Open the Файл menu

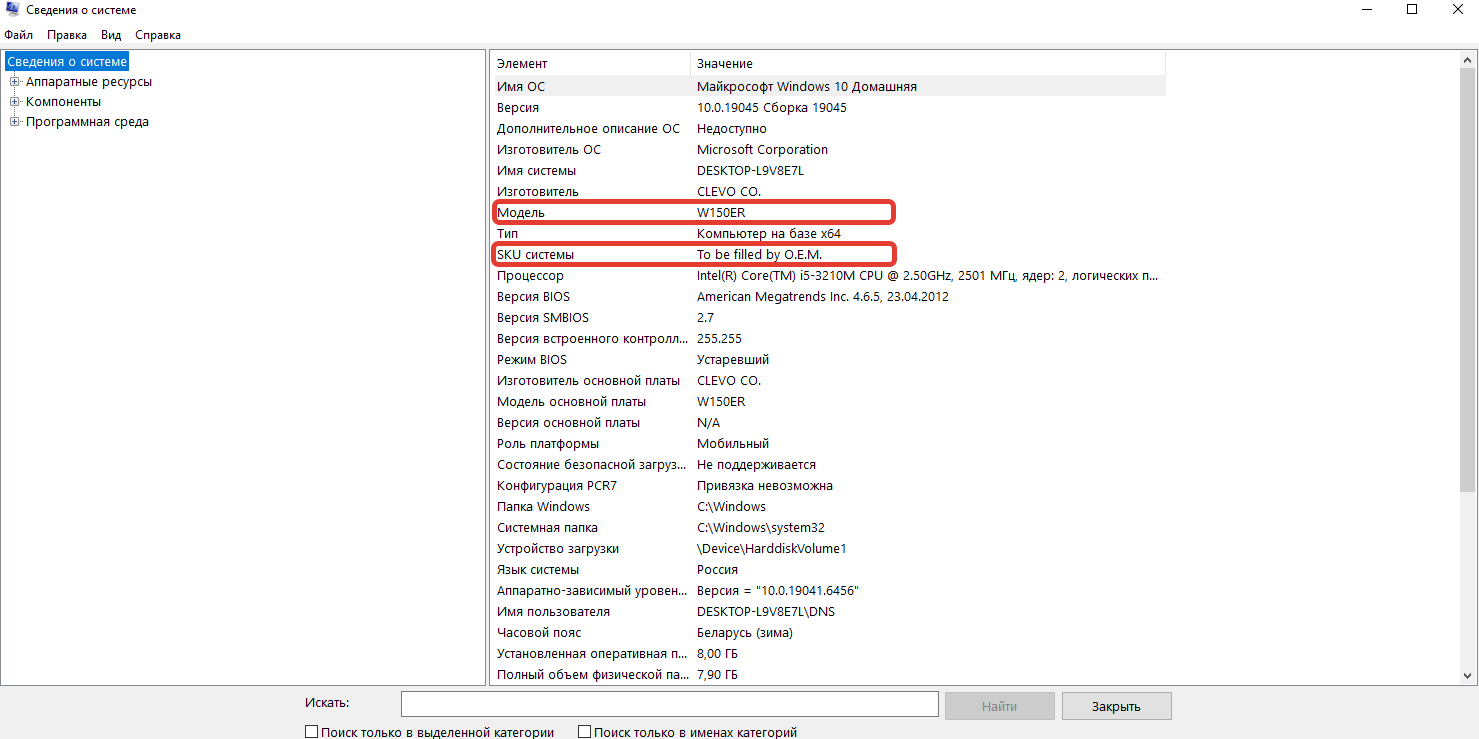(x=18, y=35)
